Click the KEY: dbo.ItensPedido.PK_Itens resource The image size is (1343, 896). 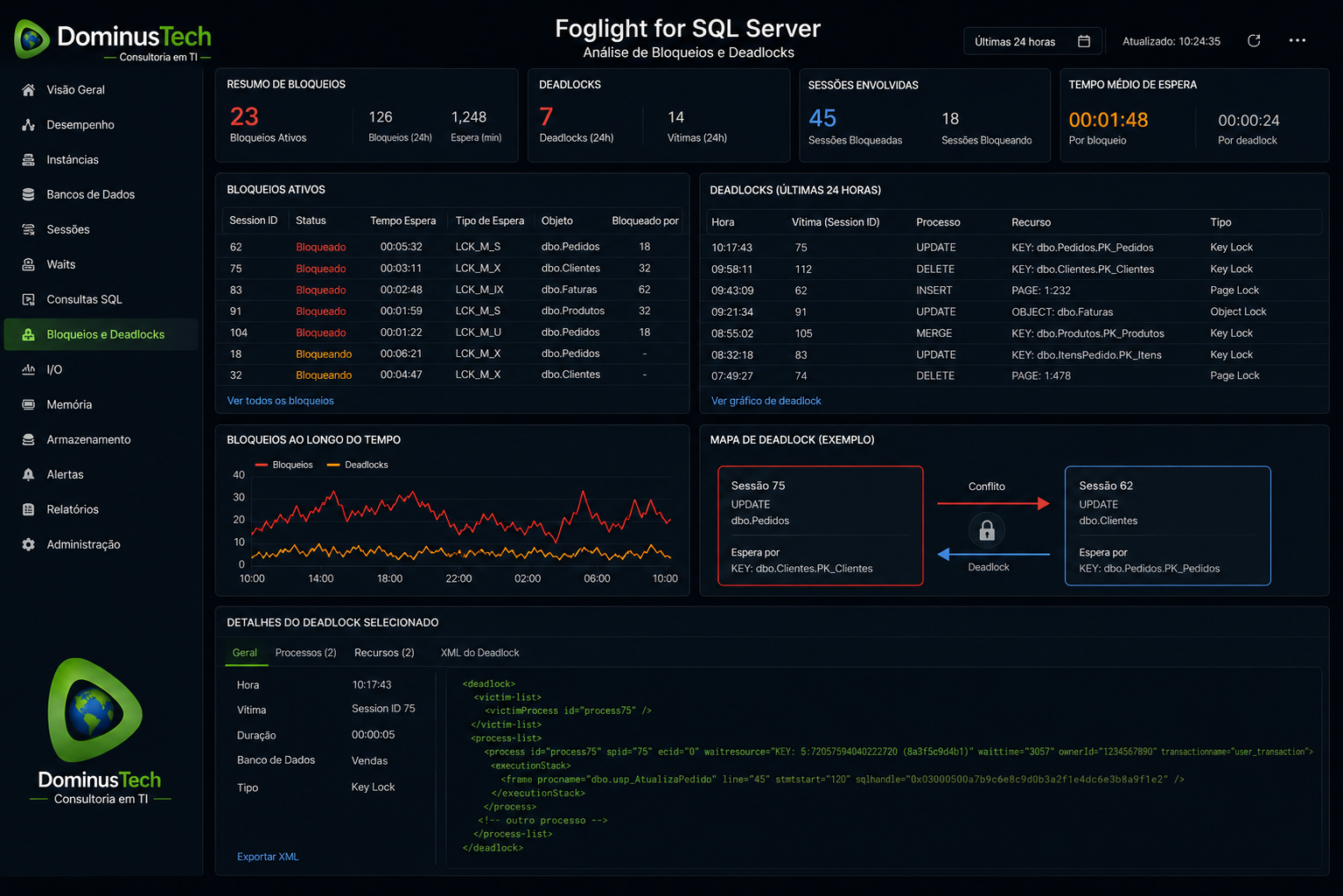(x=1087, y=354)
